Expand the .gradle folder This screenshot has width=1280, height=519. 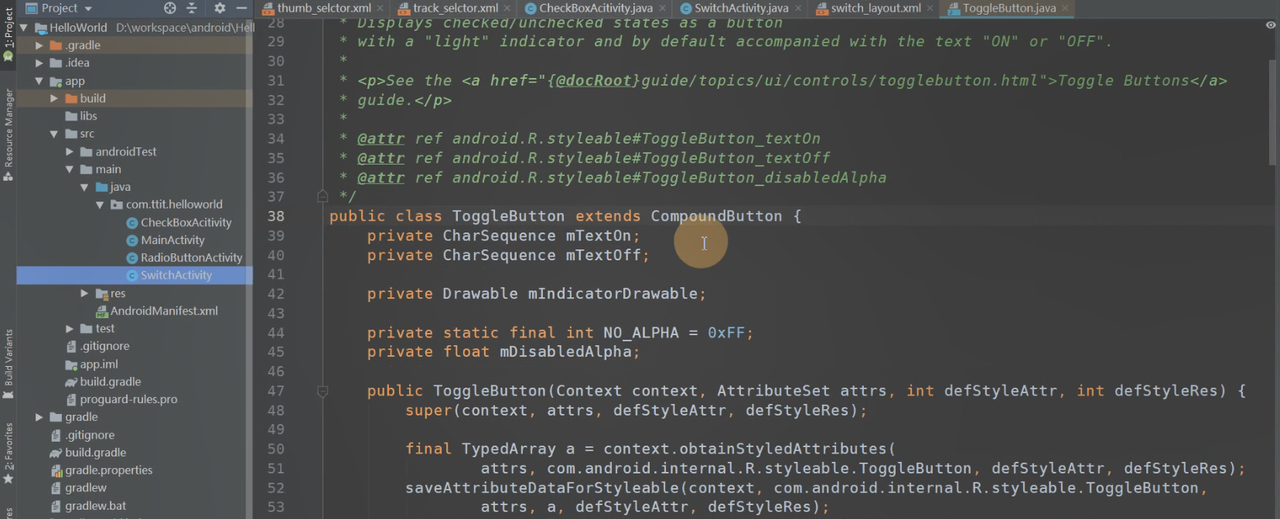[39, 45]
